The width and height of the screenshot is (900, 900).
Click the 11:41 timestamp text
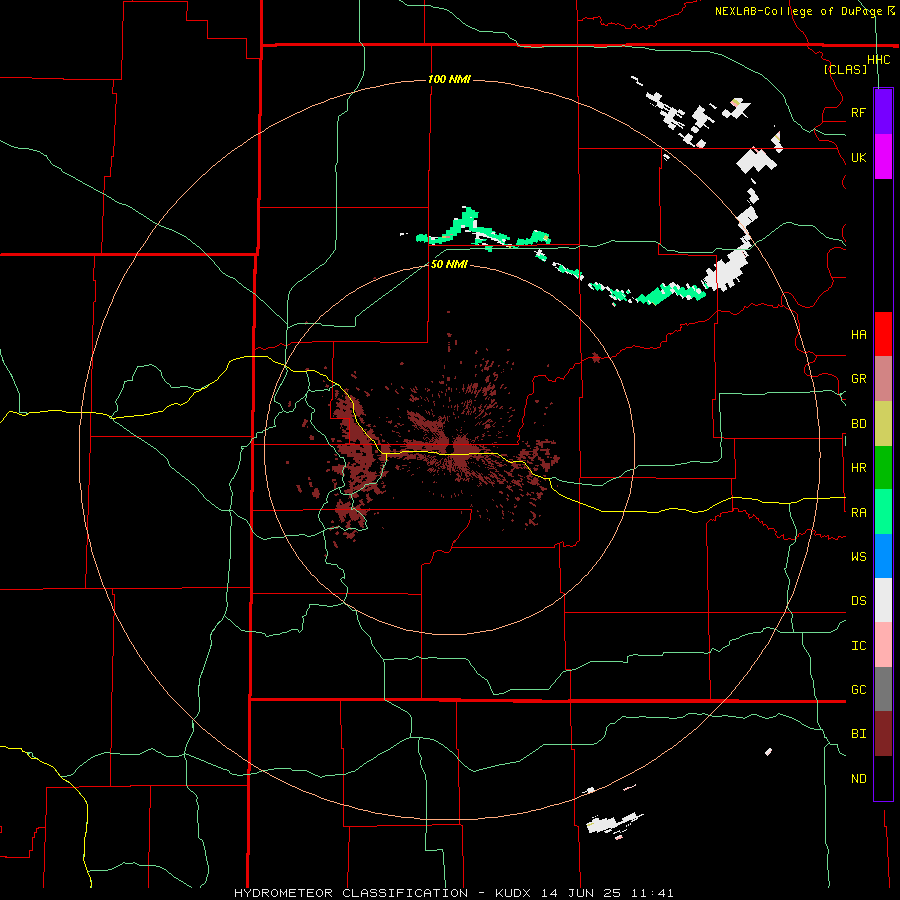tap(651, 893)
